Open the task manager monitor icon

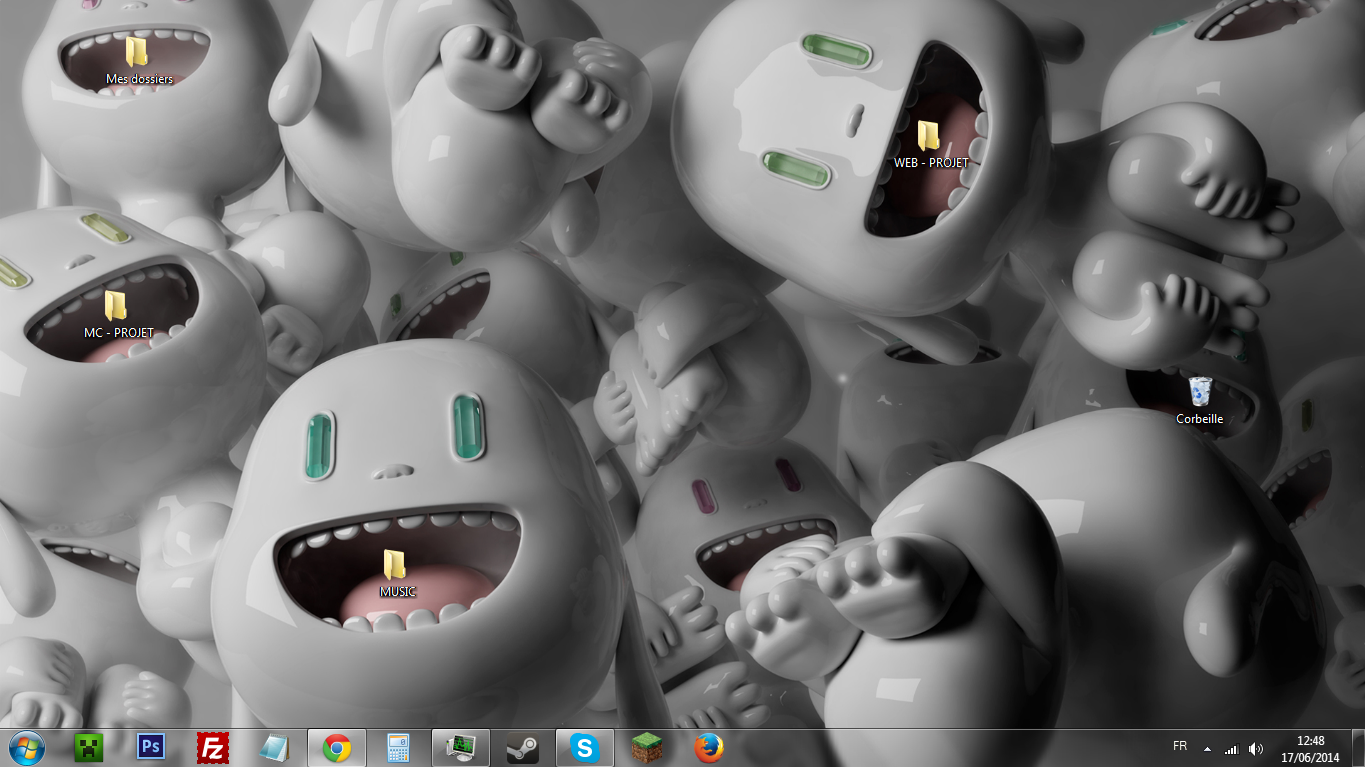point(461,747)
